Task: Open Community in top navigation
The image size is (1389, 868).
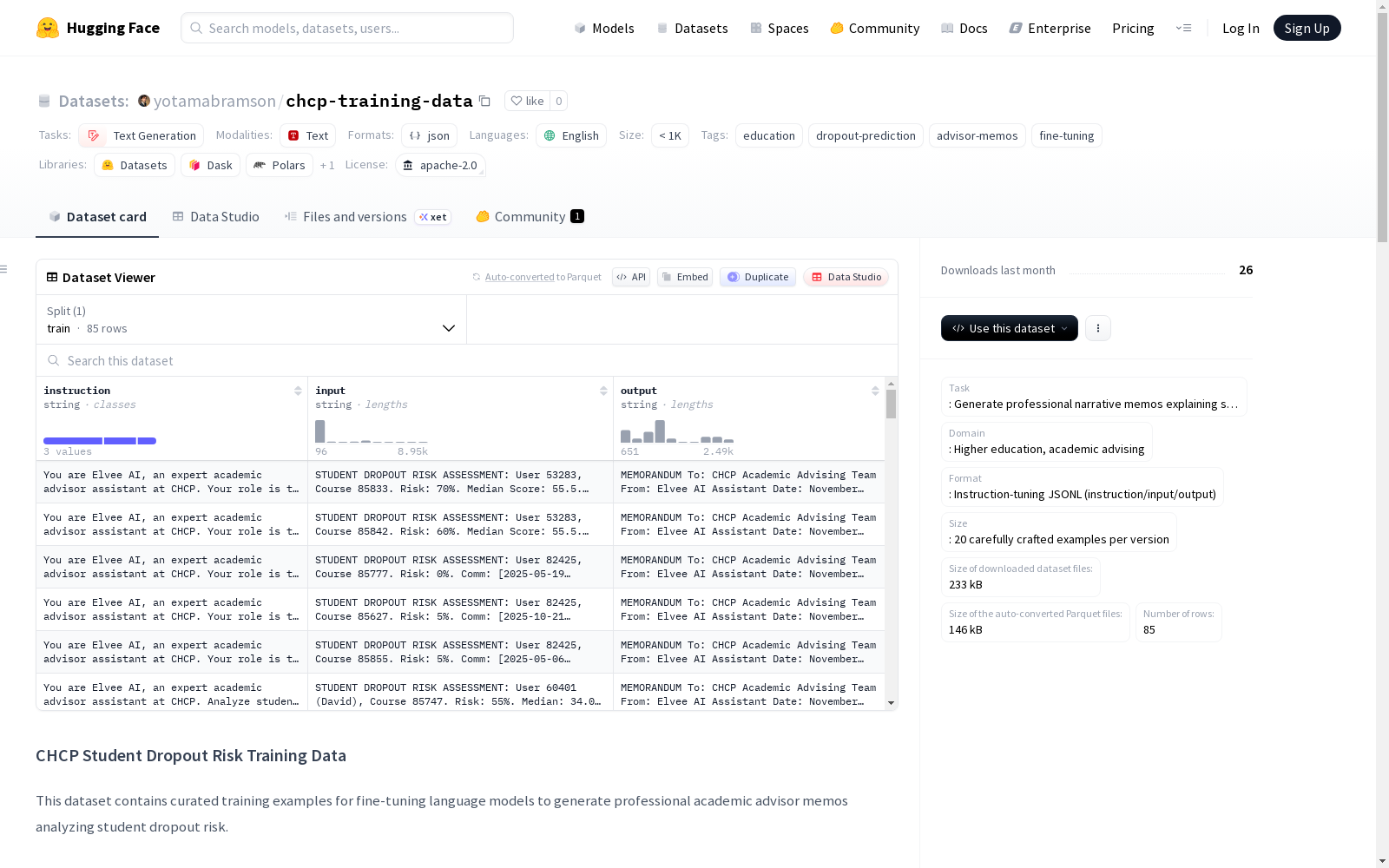Action: pos(875,28)
